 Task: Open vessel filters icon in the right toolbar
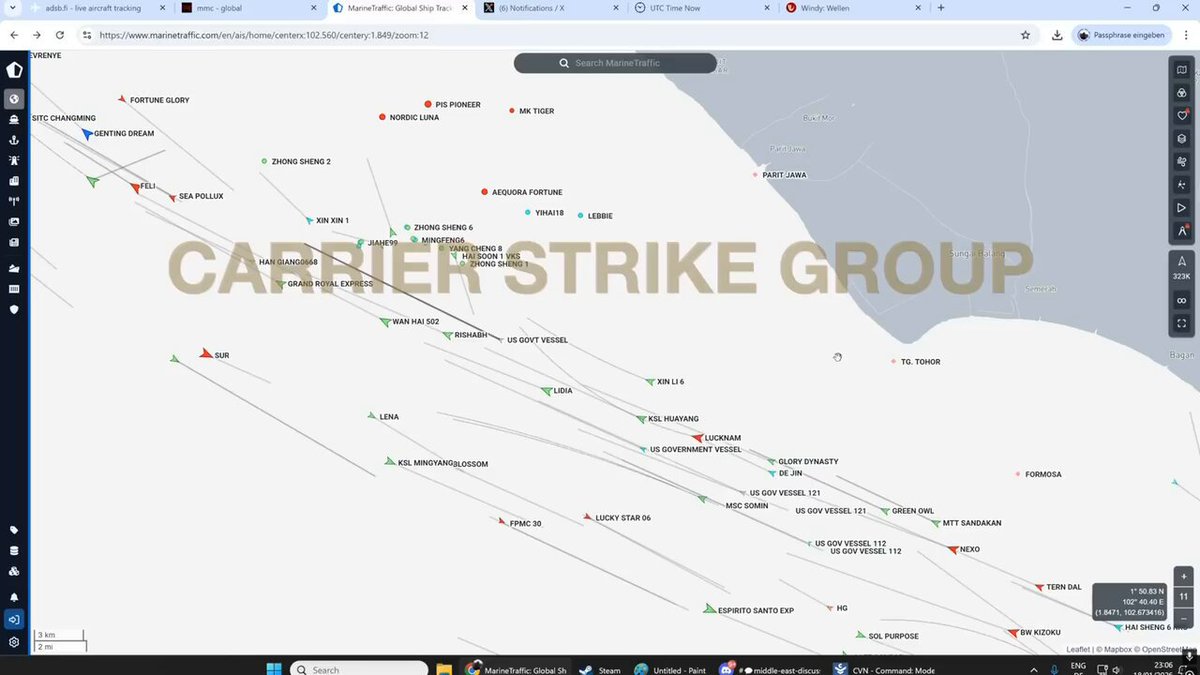click(x=1181, y=93)
